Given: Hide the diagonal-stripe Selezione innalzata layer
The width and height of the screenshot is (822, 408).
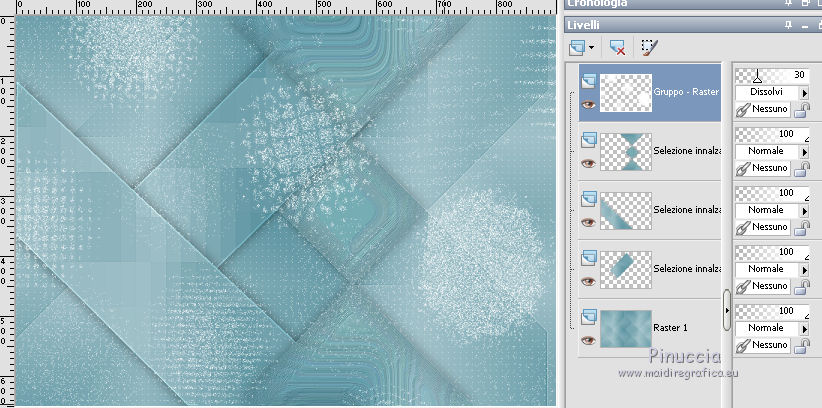Looking at the screenshot, I should click(x=588, y=222).
